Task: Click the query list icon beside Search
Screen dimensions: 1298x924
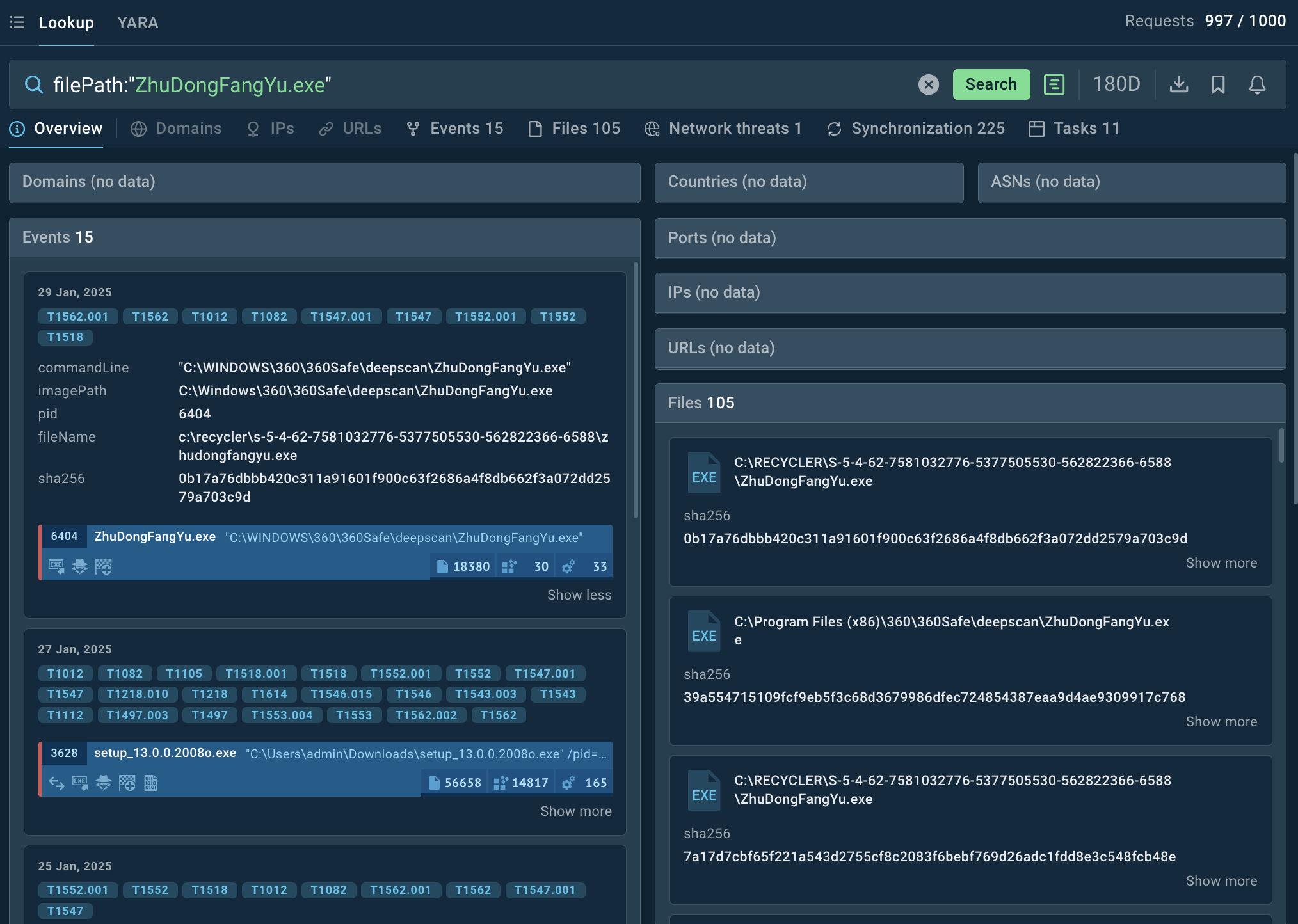Action: point(1054,84)
